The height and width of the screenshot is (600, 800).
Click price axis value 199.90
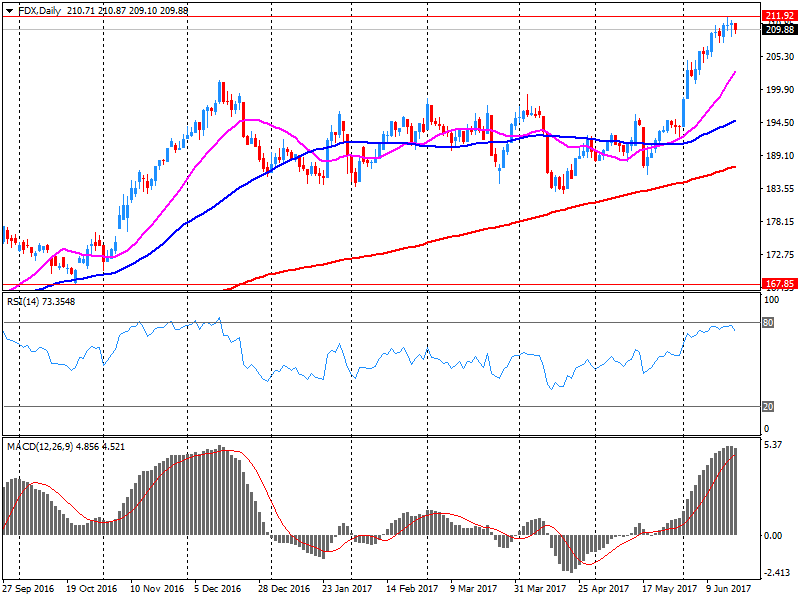(780, 90)
